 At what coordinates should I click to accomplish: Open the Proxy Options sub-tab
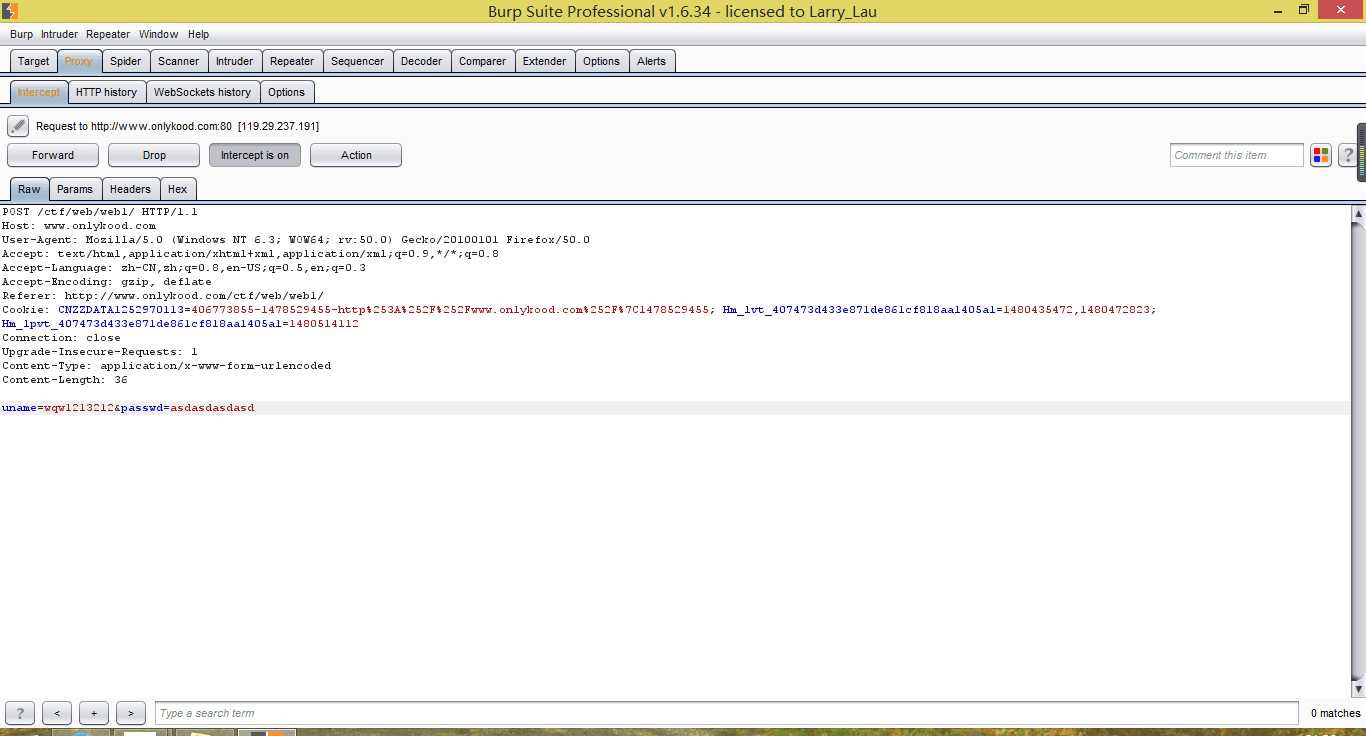[x=286, y=92]
